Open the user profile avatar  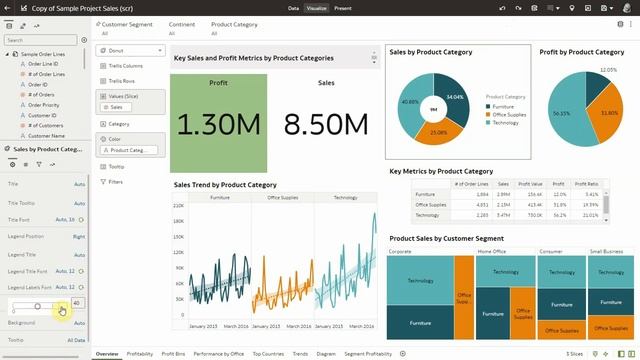(627, 8)
